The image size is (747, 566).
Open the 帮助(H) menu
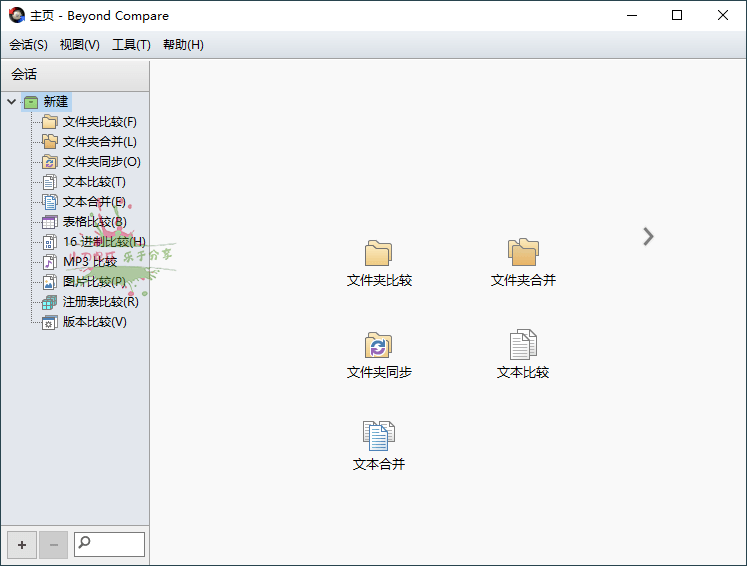pos(183,45)
